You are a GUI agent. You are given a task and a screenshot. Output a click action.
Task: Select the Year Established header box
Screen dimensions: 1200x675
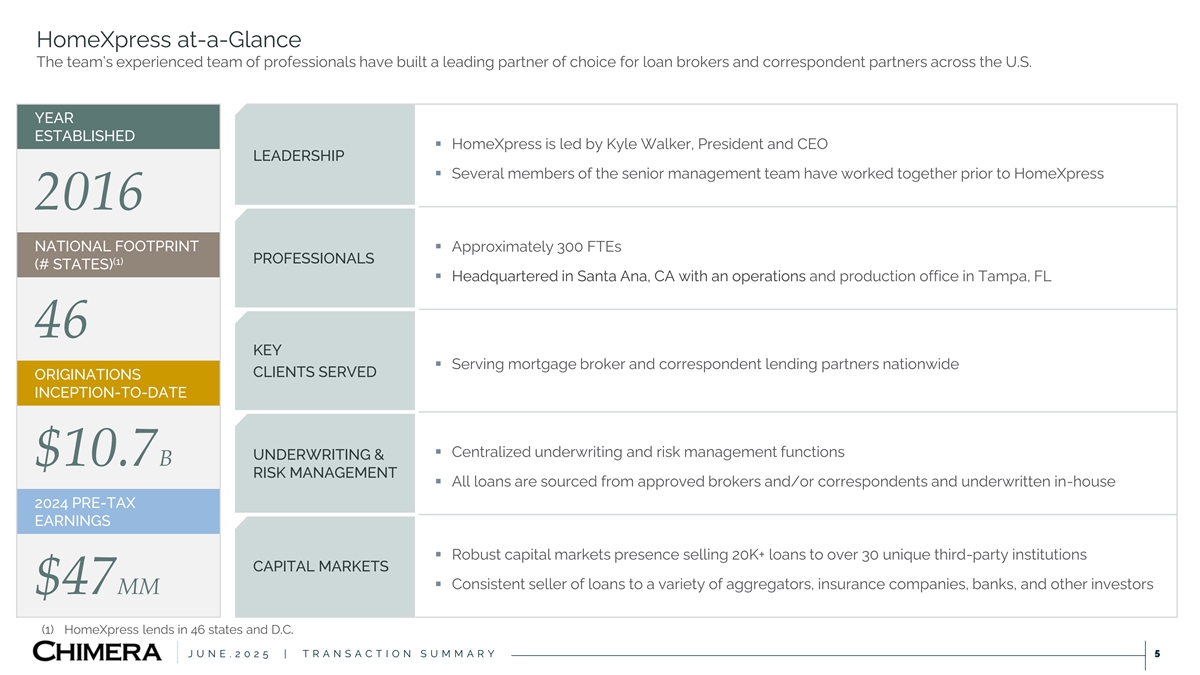(119, 127)
